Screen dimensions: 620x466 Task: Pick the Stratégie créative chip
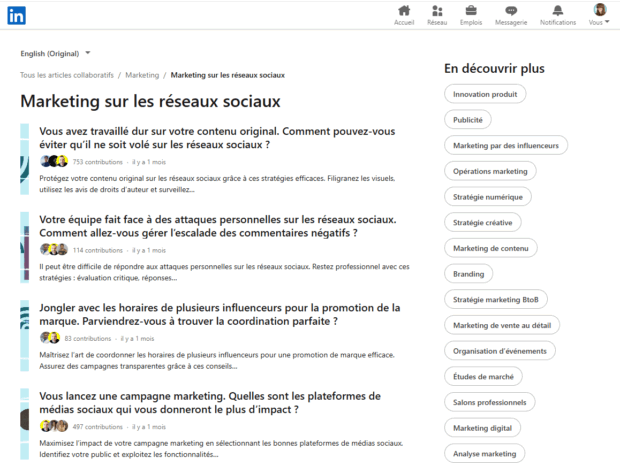[x=483, y=223]
